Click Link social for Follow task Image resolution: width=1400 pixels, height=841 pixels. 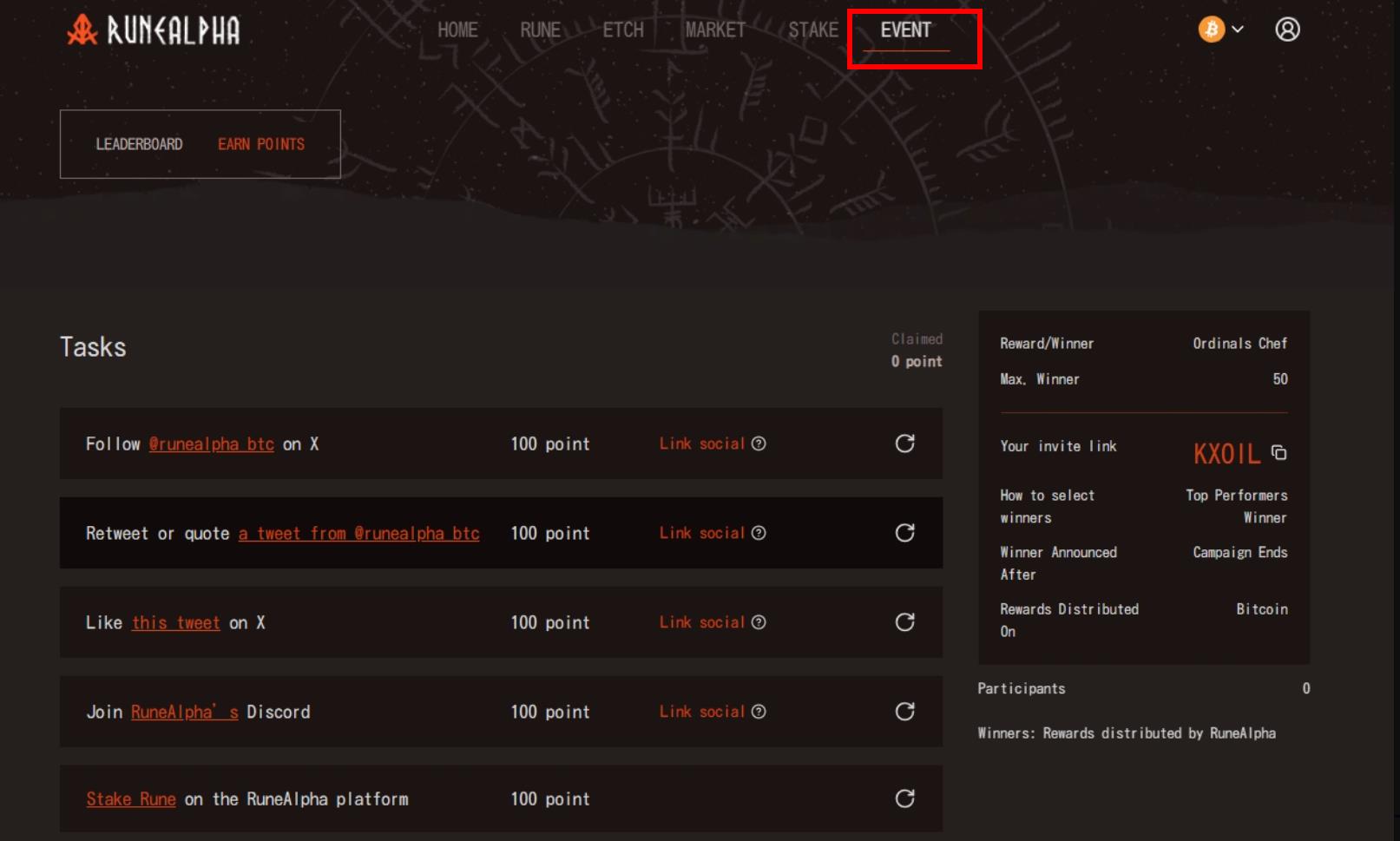click(x=702, y=443)
